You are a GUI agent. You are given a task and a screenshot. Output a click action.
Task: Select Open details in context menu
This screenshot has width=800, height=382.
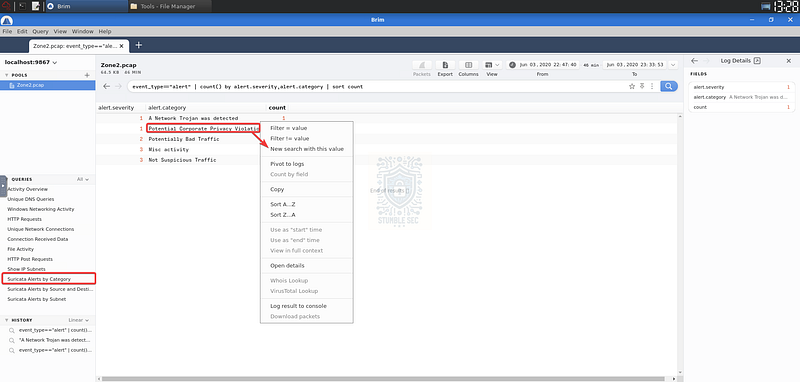307,266
